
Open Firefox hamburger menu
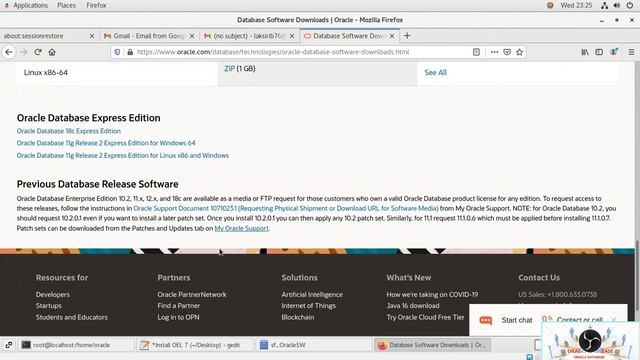point(631,52)
